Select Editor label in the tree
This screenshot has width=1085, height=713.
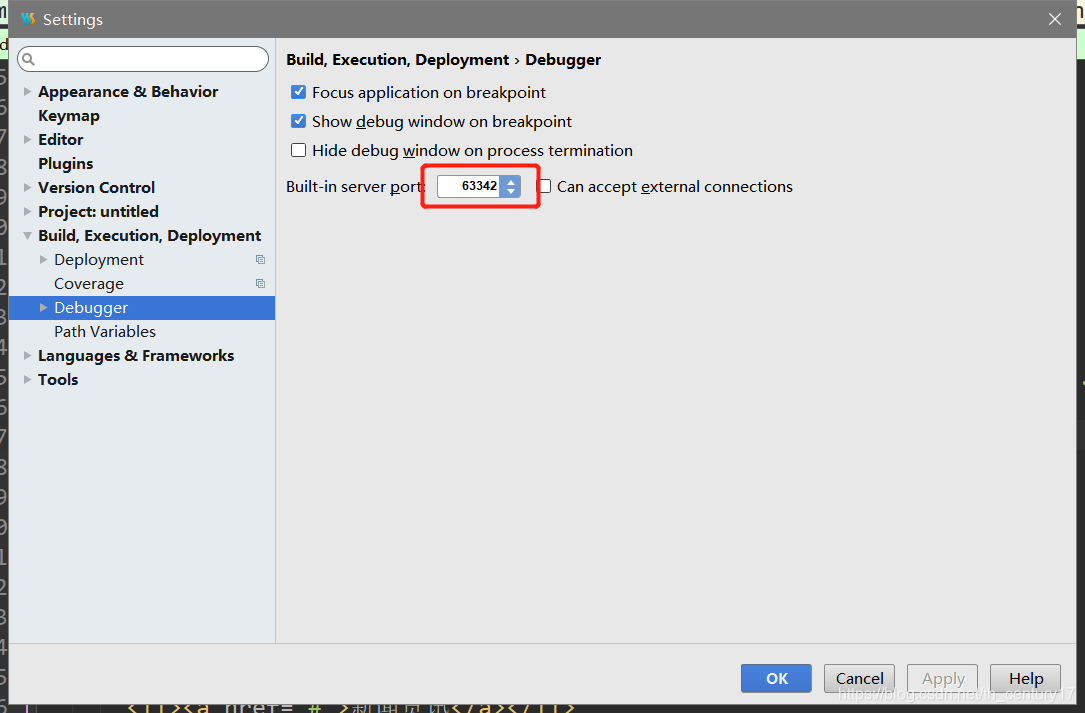61,139
